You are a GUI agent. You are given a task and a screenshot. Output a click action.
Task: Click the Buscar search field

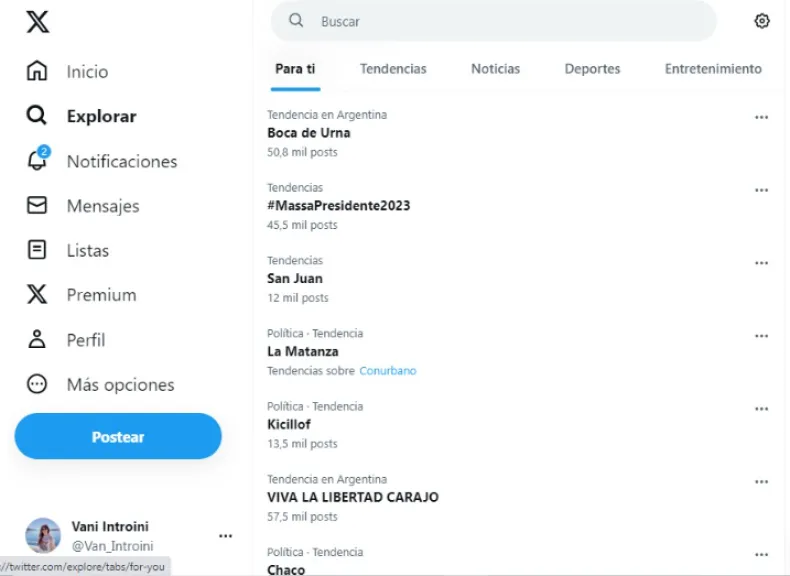coord(500,21)
